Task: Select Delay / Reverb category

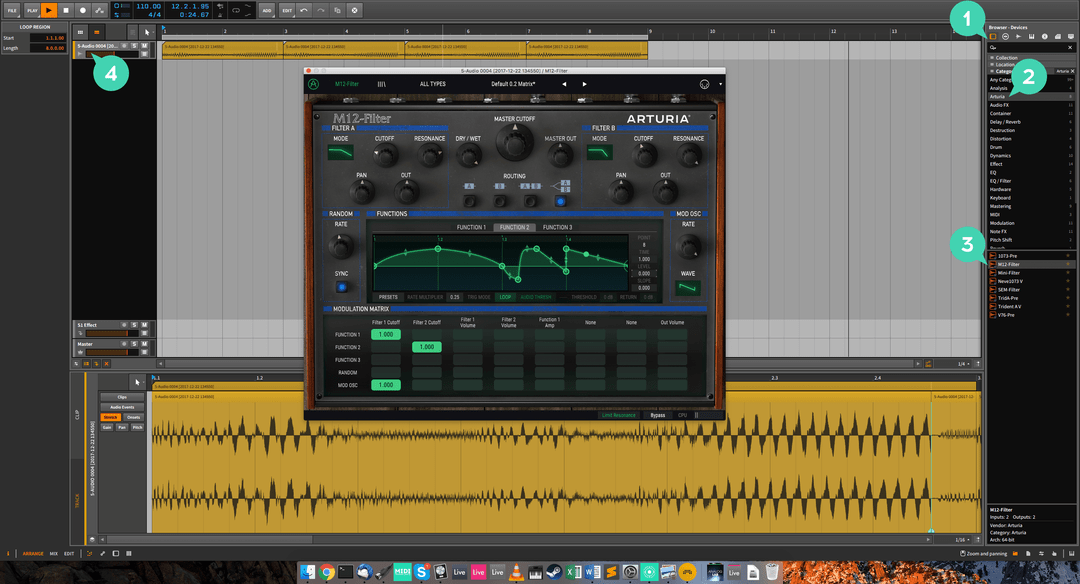Action: click(x=1031, y=122)
